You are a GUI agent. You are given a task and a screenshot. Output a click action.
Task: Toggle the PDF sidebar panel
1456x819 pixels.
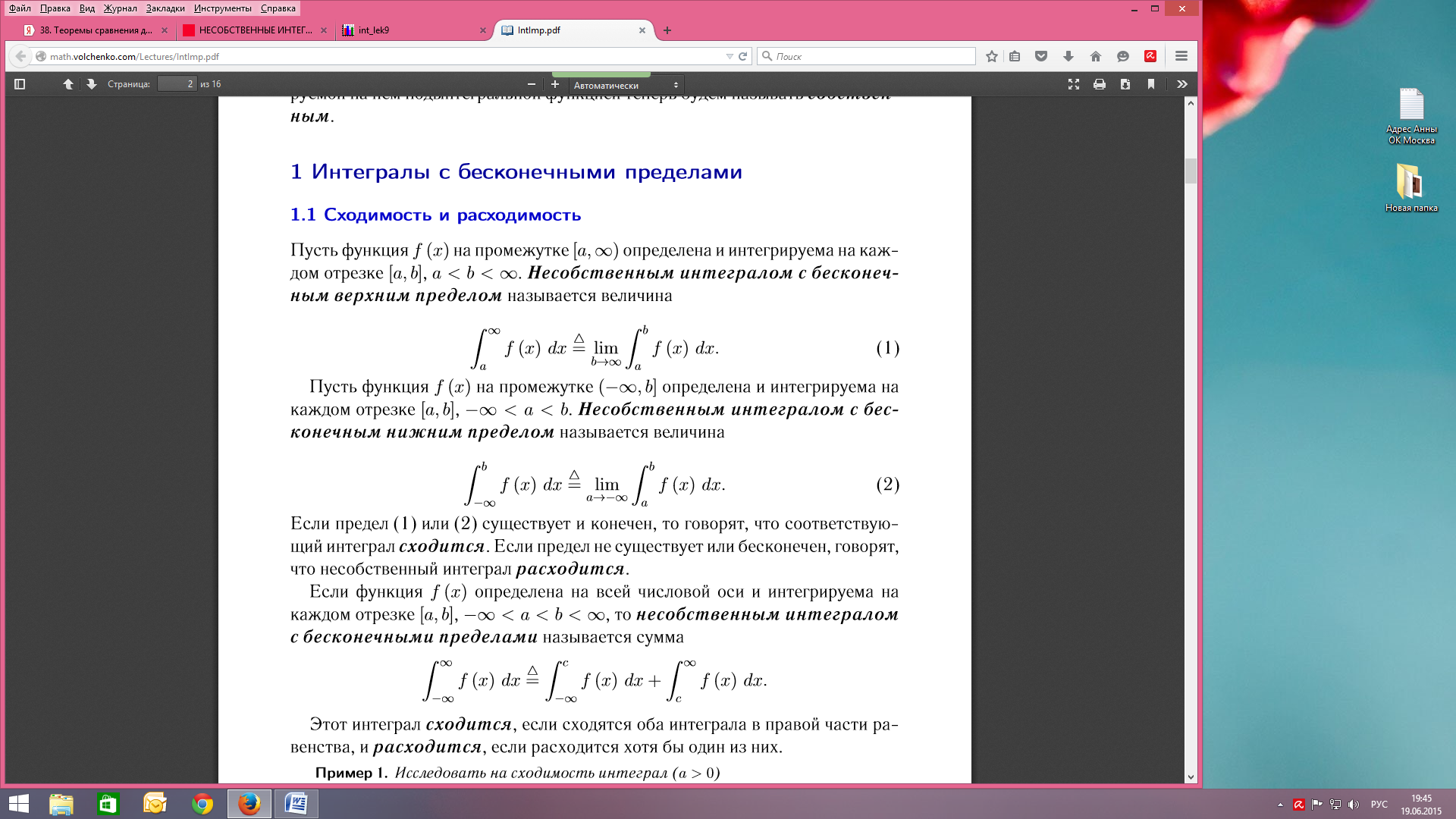pos(20,84)
